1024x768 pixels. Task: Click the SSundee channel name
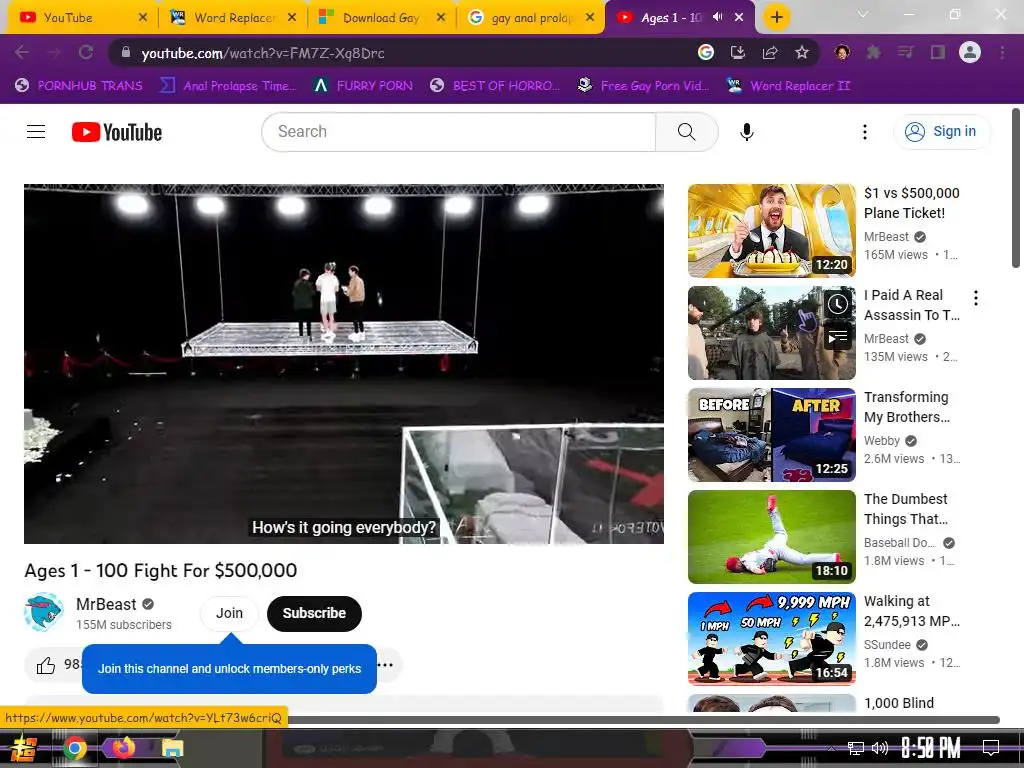tap(887, 645)
